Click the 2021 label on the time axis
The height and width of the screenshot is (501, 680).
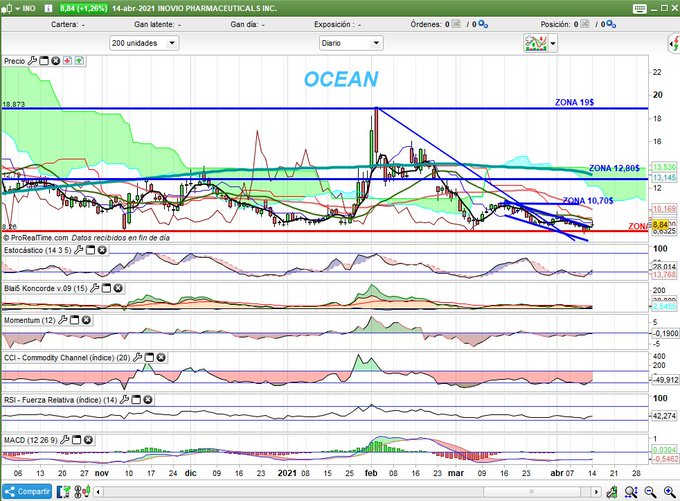click(287, 473)
